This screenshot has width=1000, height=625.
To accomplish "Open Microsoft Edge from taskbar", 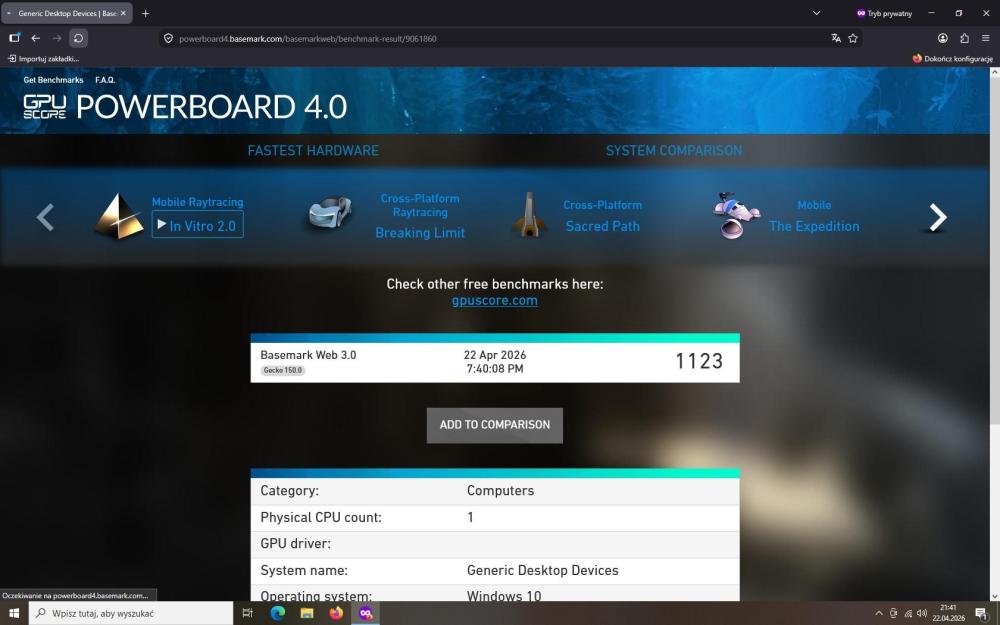I will click(277, 614).
